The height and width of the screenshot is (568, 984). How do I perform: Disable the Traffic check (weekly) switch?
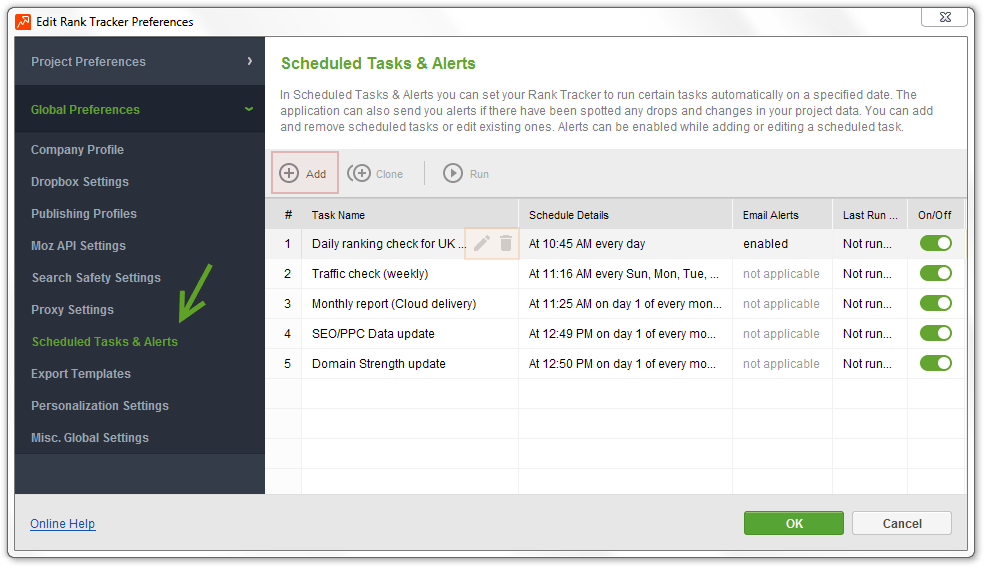(936, 273)
